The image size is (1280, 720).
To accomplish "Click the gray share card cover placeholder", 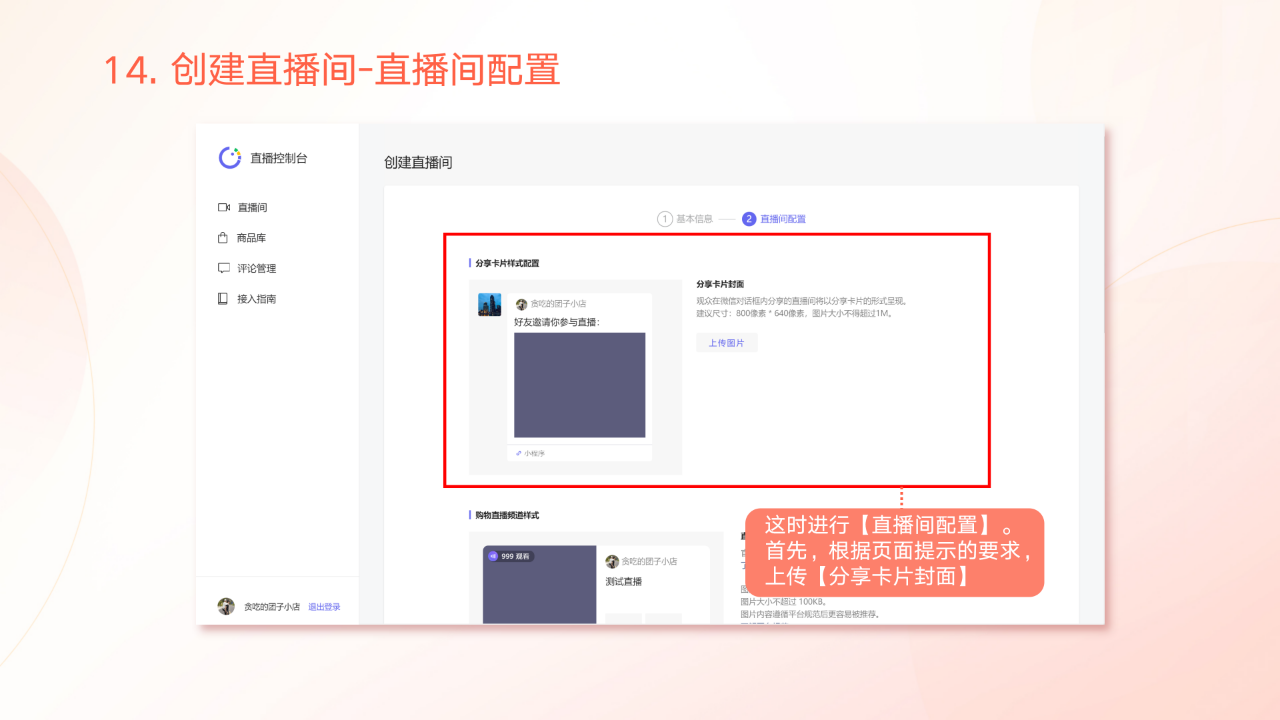I will (580, 385).
